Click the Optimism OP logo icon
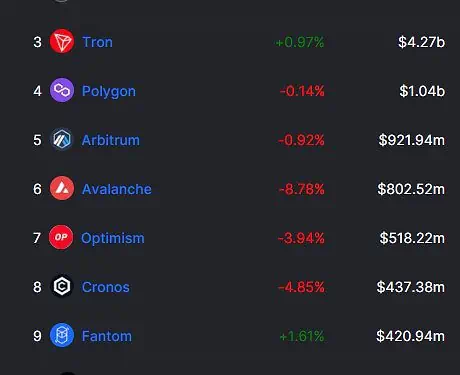Screen dimensions: 460x375 tap(61, 237)
